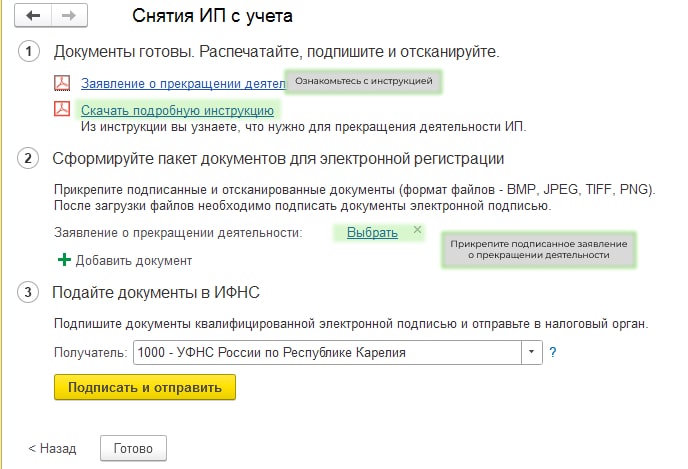The image size is (688, 469).
Task: Click the step 3 circle marker
Action: pos(30,293)
